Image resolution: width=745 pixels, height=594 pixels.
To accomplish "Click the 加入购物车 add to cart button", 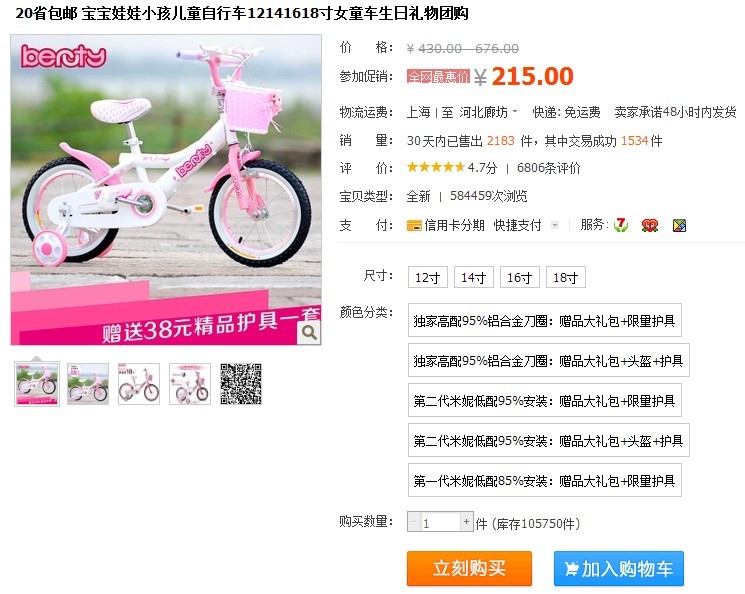I will [619, 568].
